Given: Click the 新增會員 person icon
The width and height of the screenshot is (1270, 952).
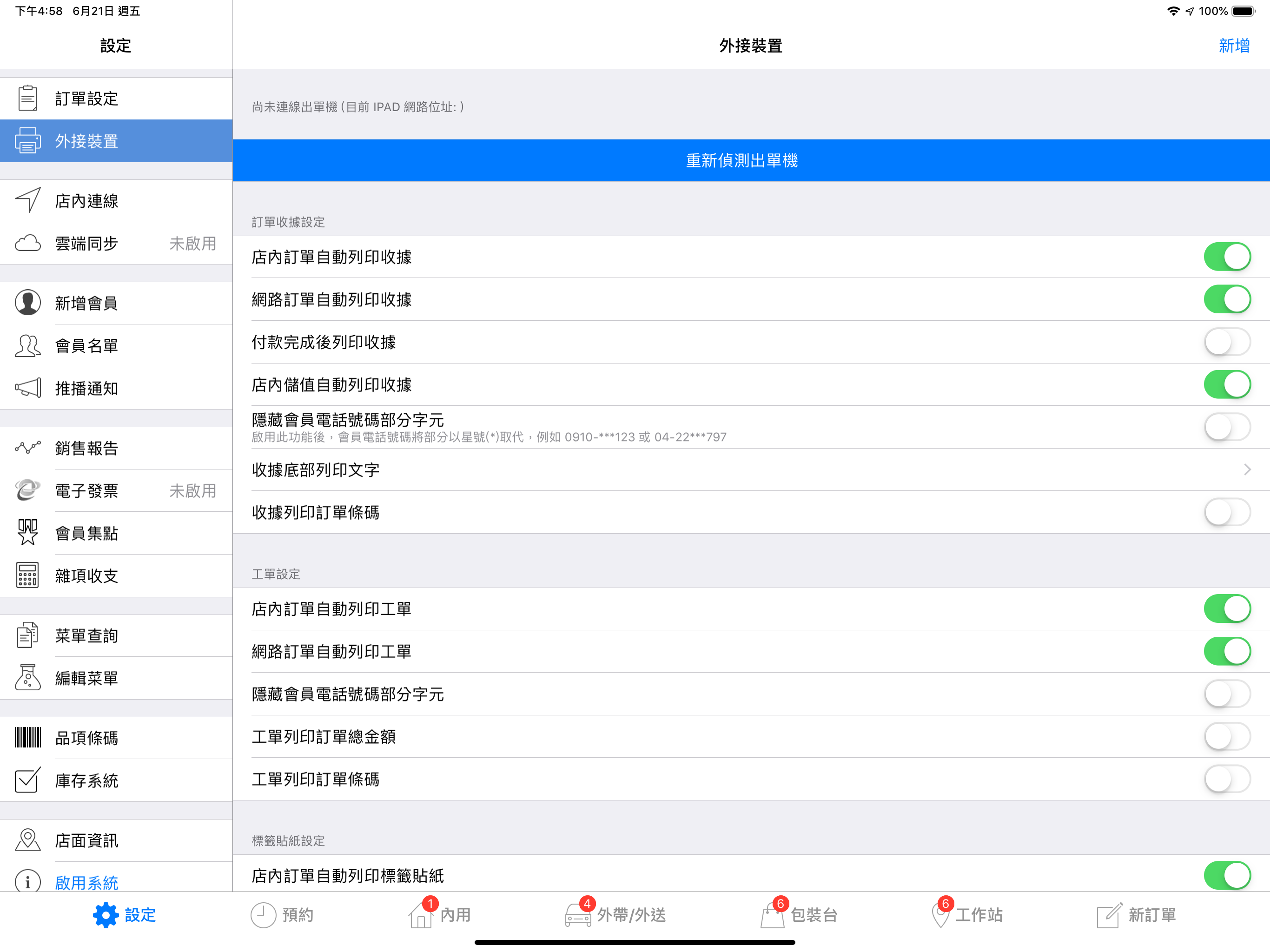Looking at the screenshot, I should (x=27, y=303).
